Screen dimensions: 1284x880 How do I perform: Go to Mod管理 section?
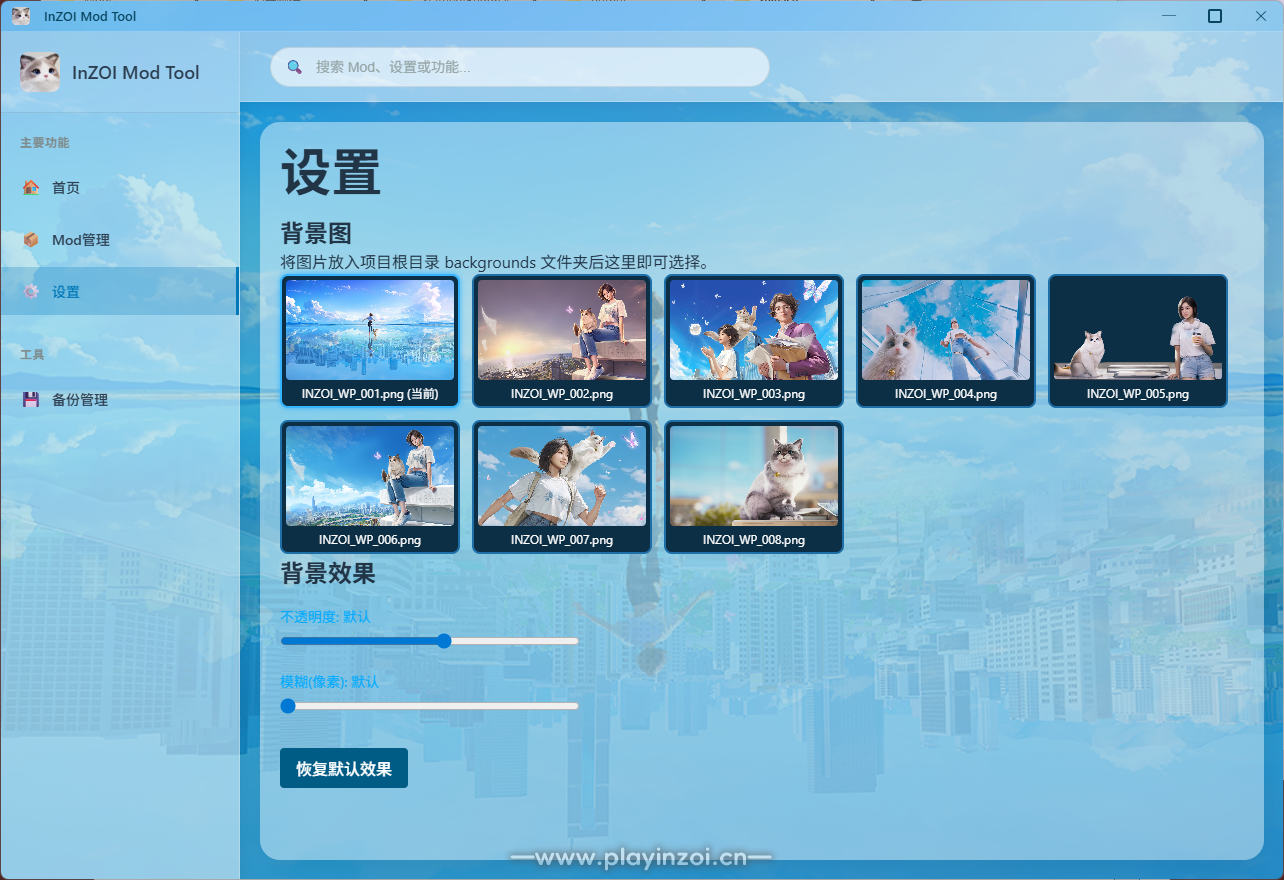pos(80,240)
